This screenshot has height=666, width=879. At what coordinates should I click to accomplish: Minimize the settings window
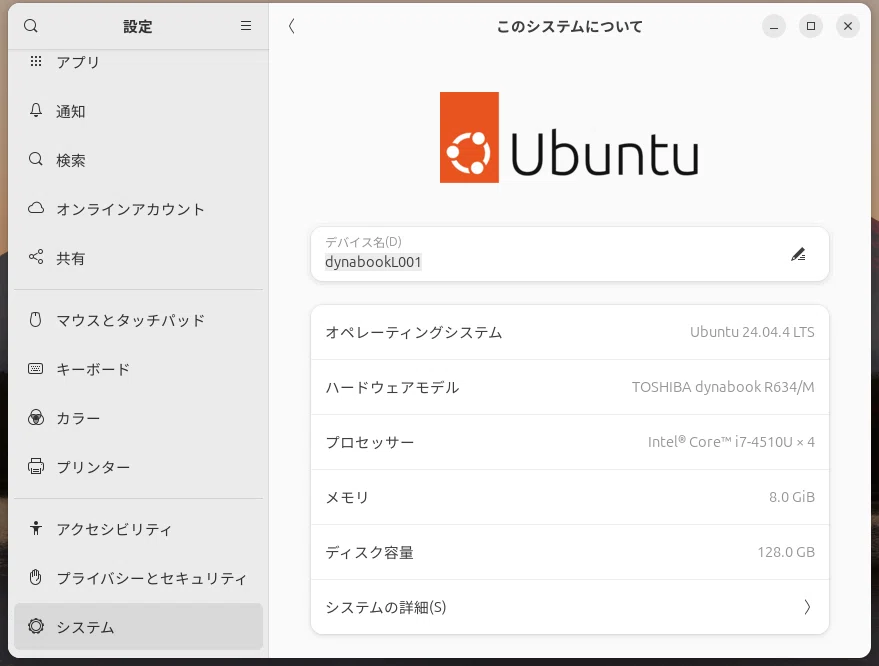[x=774, y=26]
